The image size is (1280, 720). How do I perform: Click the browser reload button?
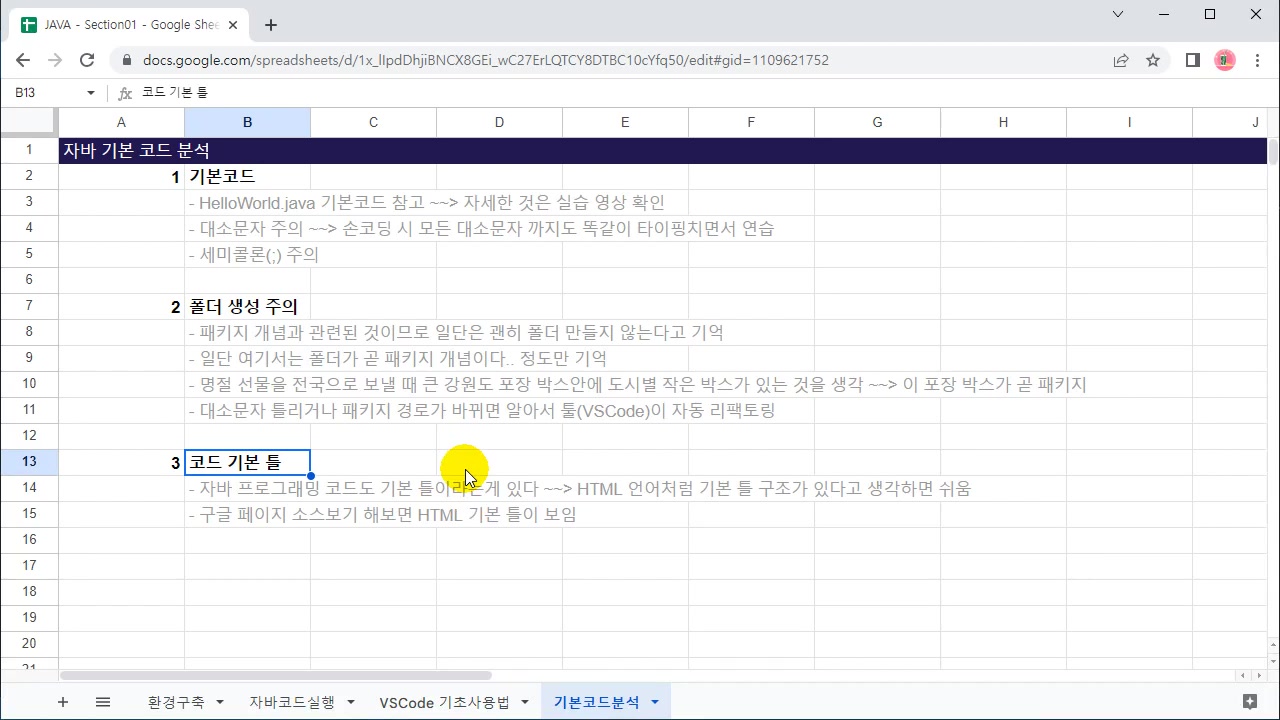(87, 60)
